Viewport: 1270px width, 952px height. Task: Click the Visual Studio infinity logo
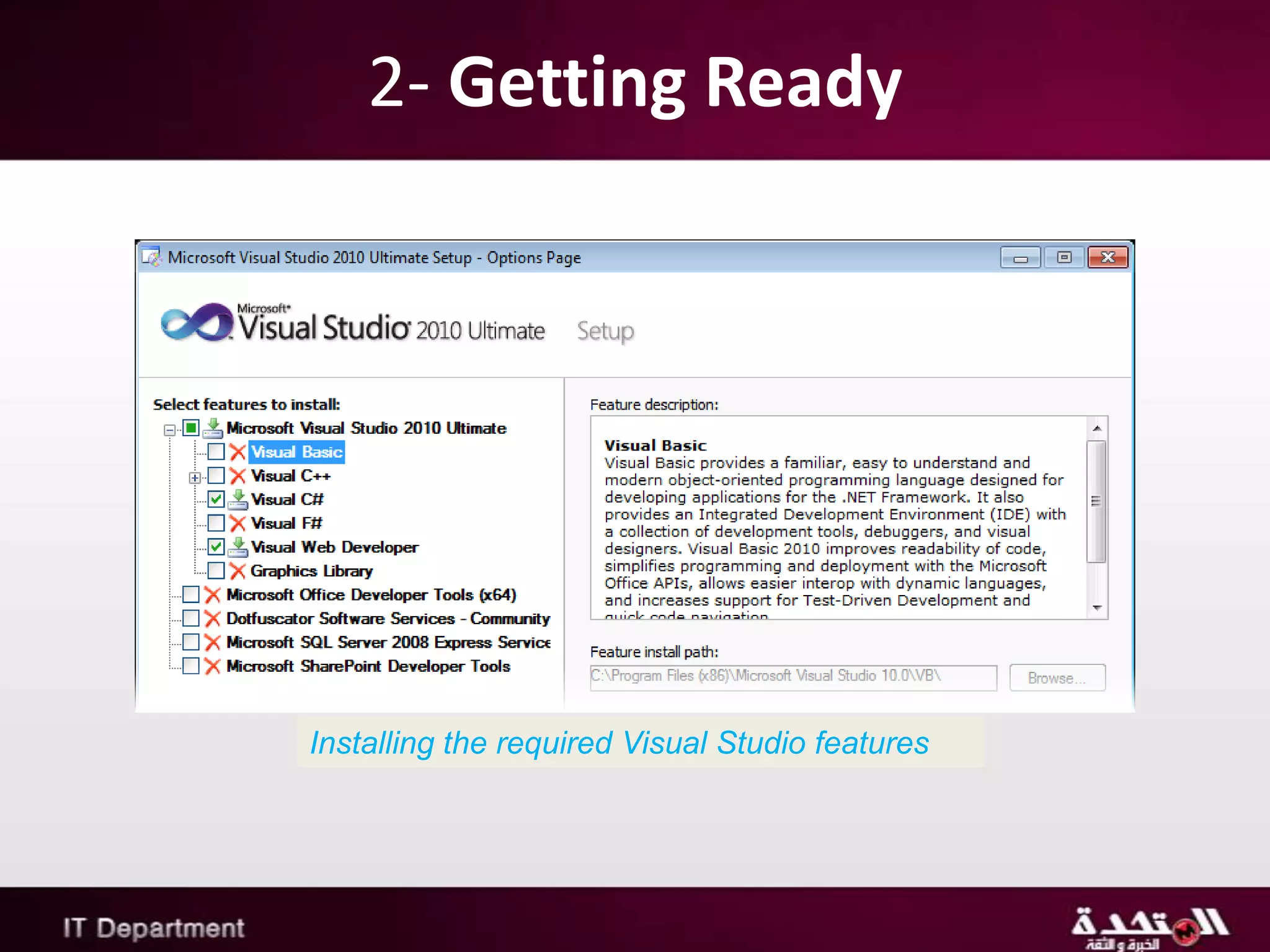click(197, 322)
